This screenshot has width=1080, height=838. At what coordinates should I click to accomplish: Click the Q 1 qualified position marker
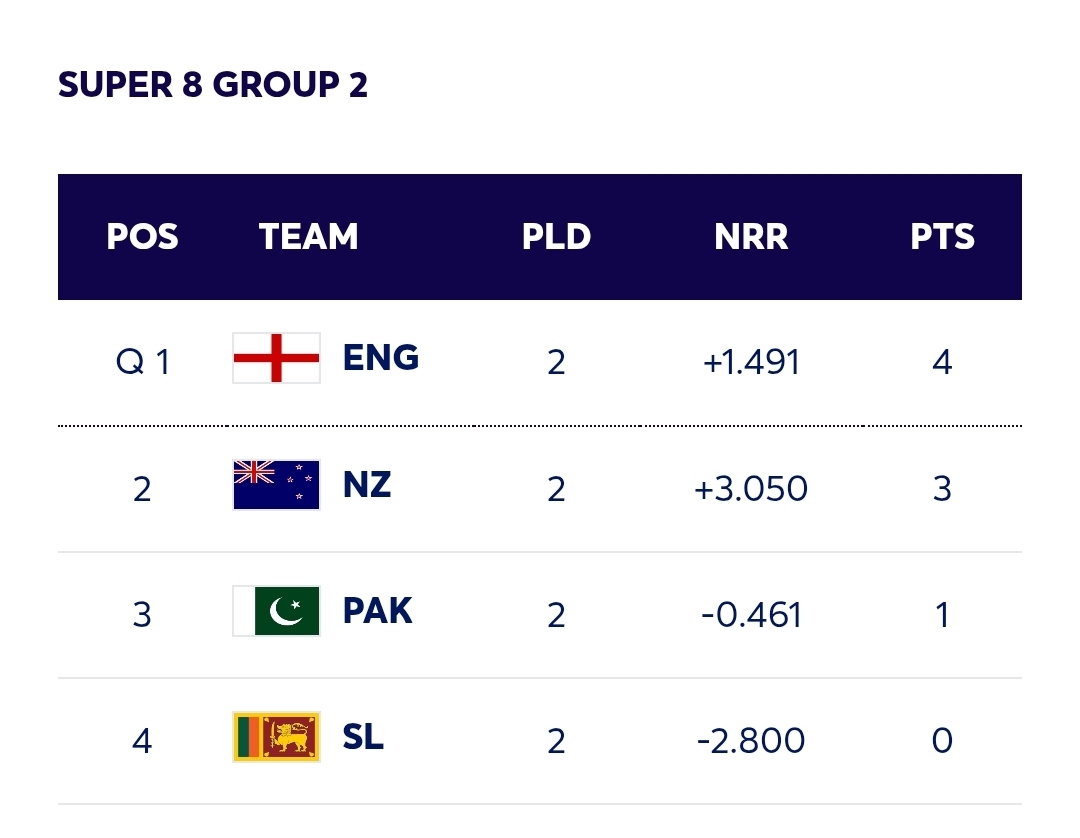pos(143,362)
